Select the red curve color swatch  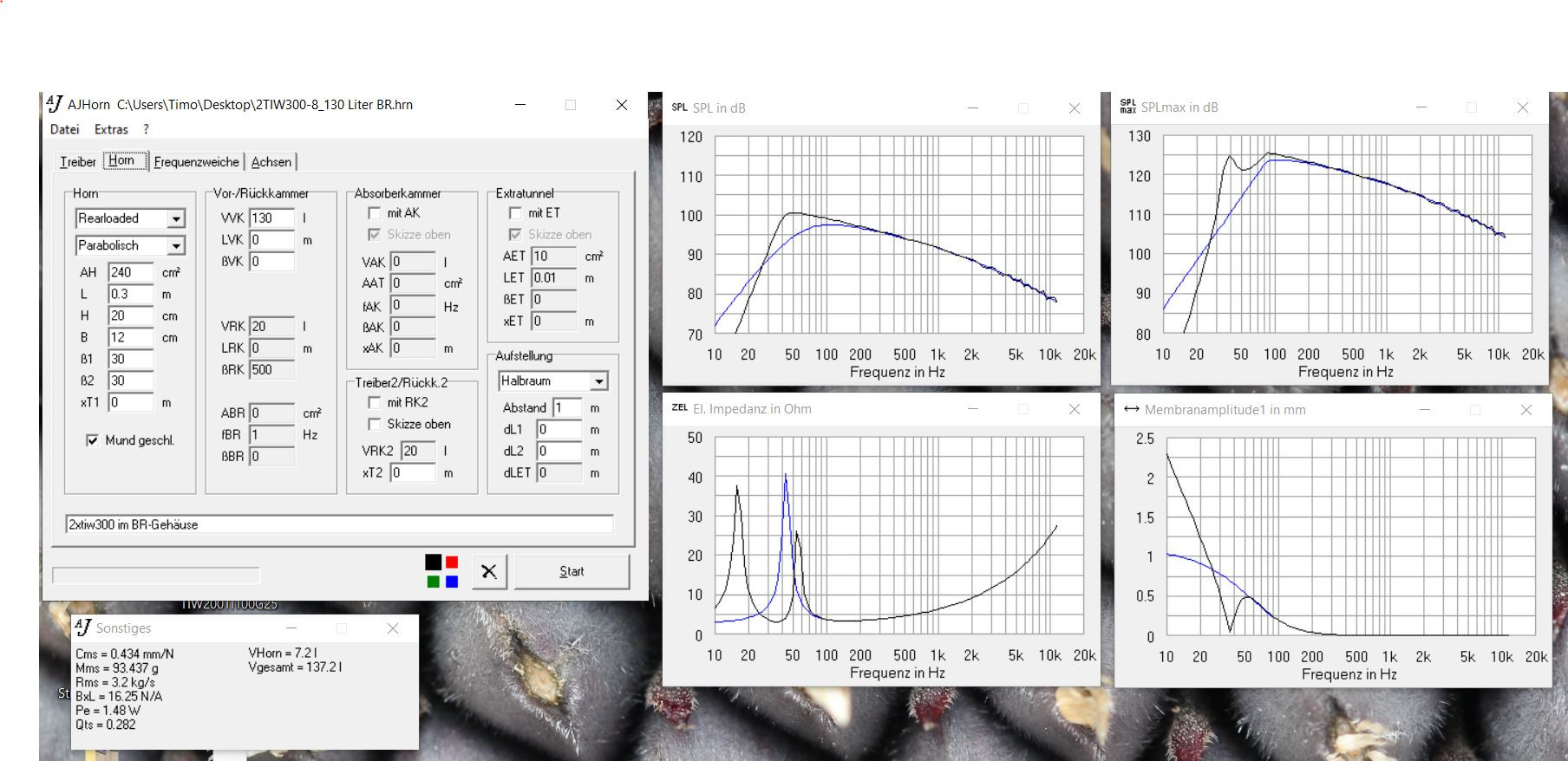tap(452, 562)
